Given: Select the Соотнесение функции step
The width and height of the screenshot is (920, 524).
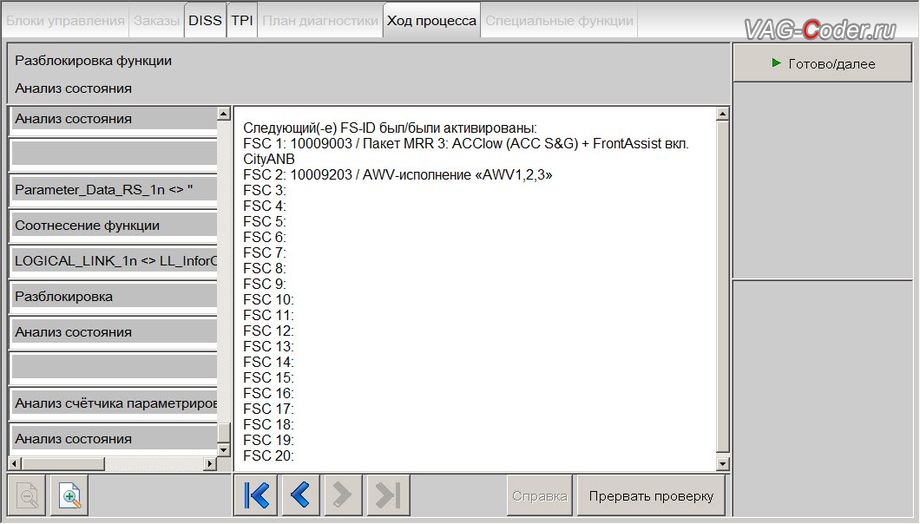Looking at the screenshot, I should 114,225.
